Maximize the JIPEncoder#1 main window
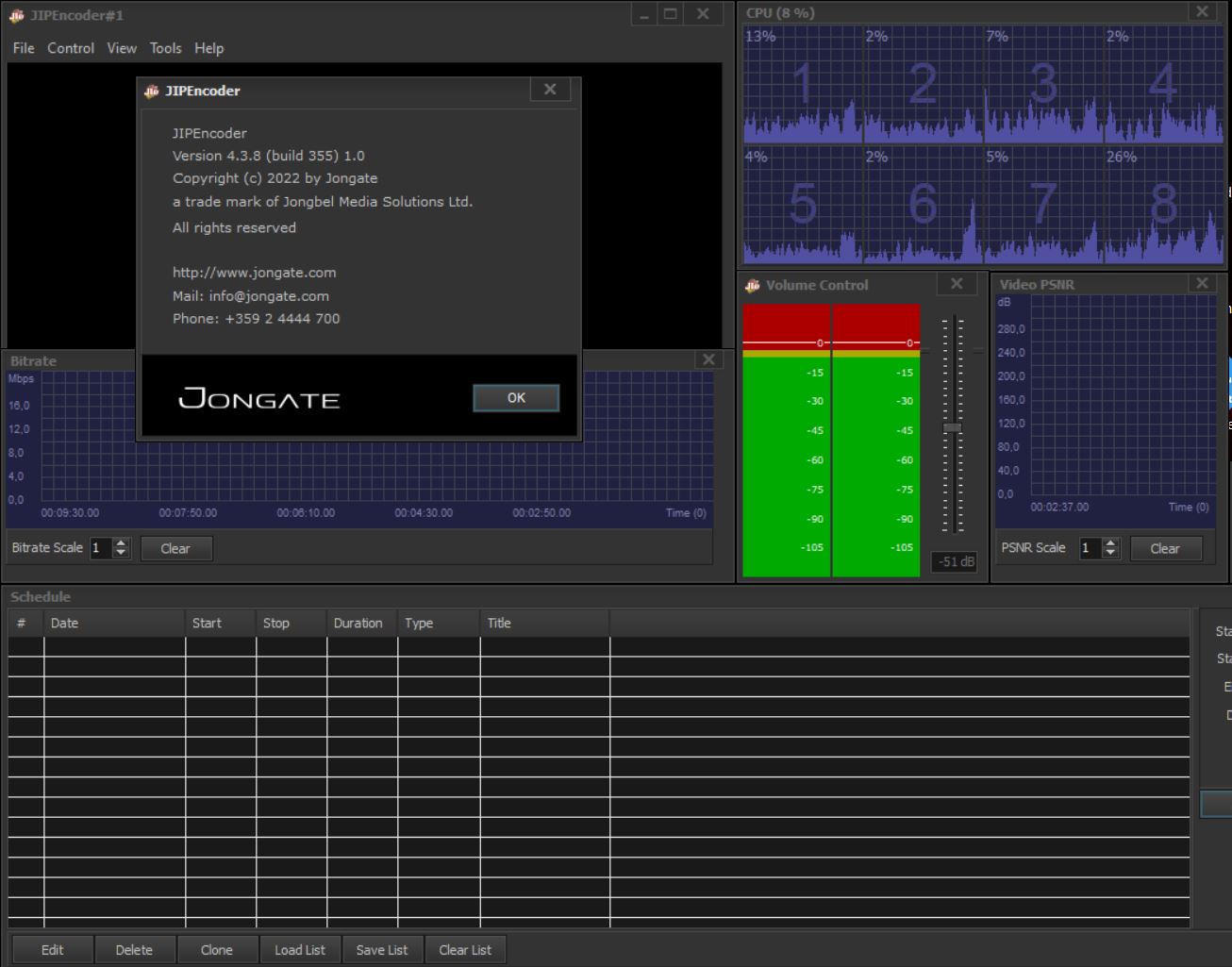 [x=671, y=14]
